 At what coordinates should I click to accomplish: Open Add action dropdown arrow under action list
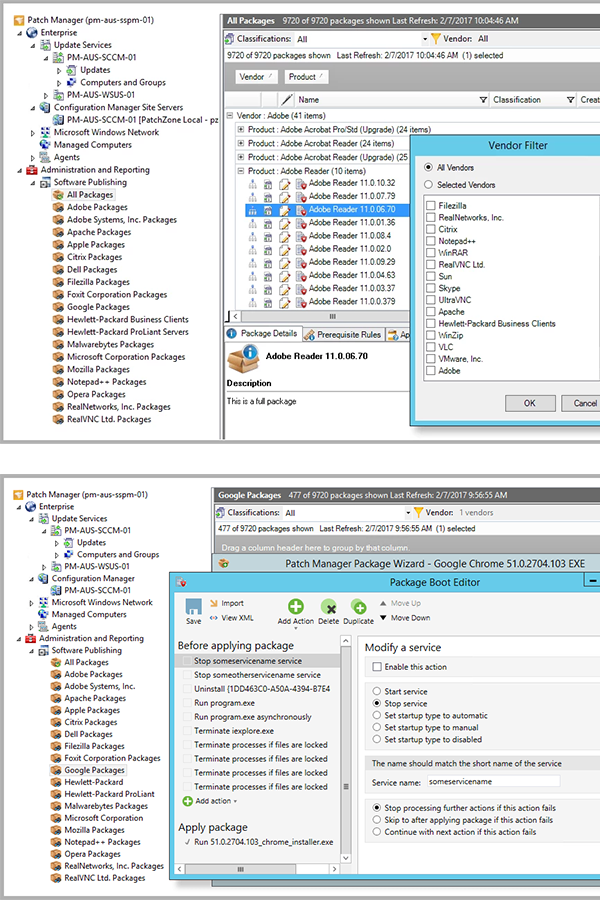(x=235, y=801)
